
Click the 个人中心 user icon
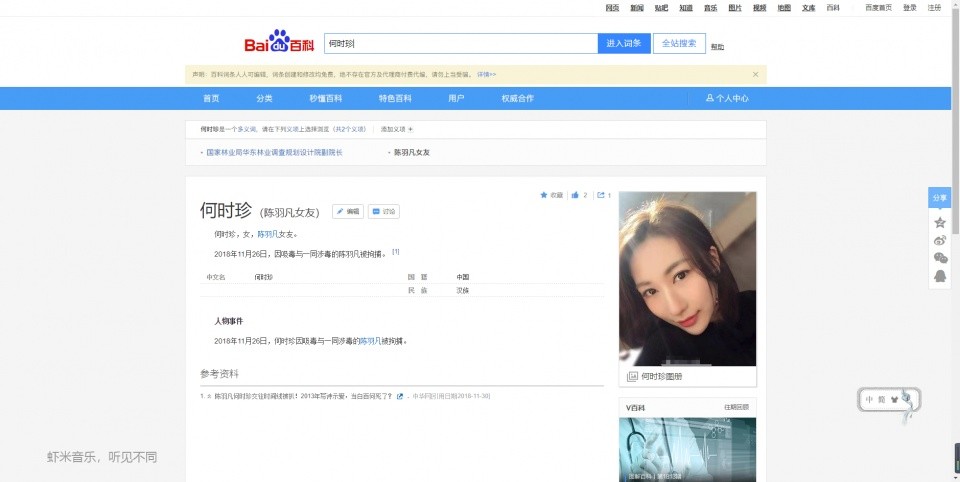(710, 98)
